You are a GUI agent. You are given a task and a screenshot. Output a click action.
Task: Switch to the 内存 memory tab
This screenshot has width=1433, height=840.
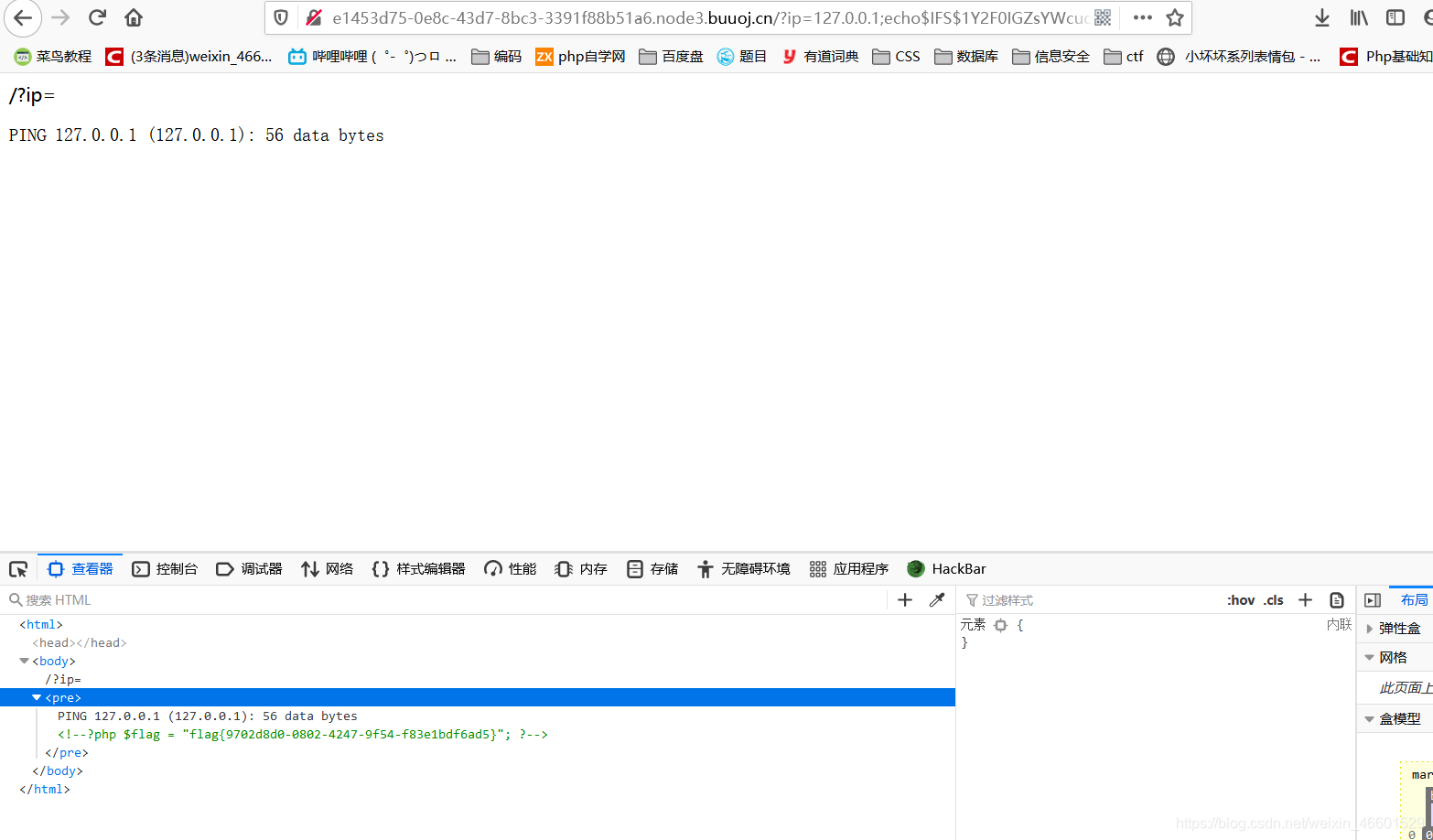point(581,569)
